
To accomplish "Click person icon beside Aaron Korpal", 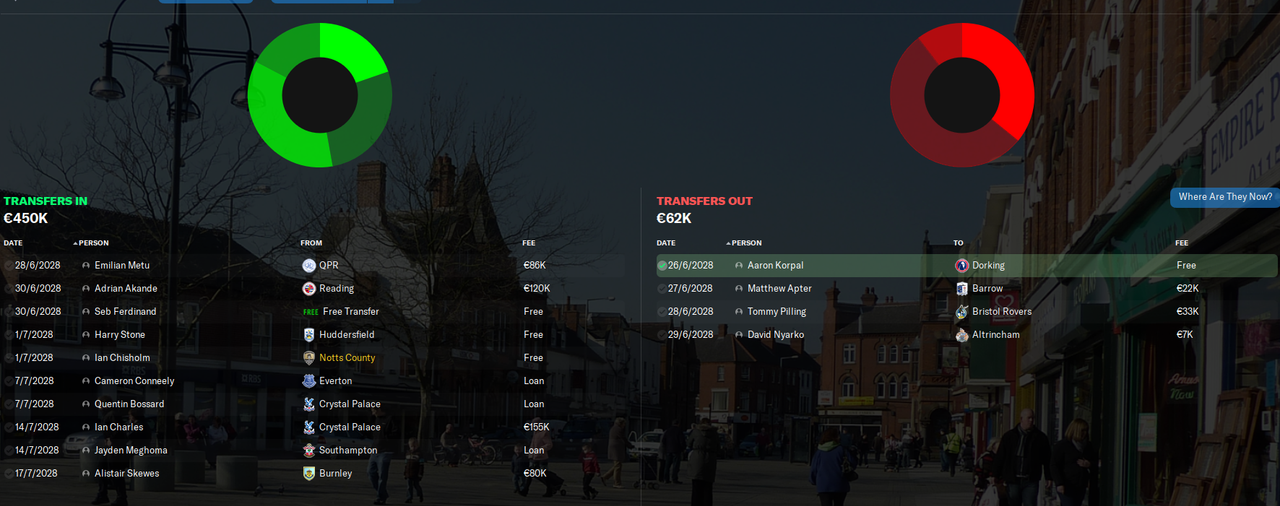I will pyautogui.click(x=739, y=266).
